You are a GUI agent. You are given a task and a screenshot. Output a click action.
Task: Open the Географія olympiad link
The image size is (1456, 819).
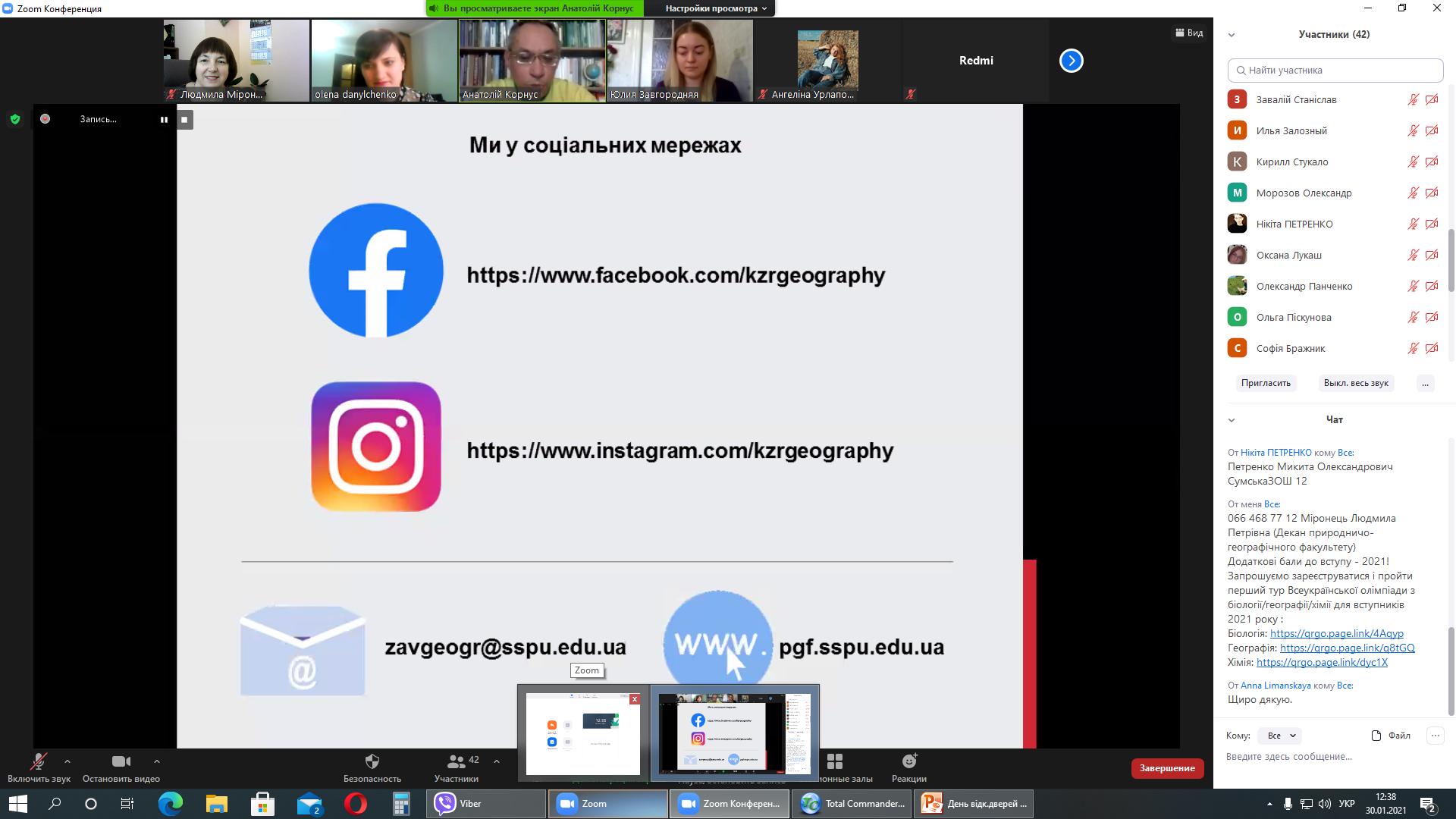(x=1347, y=648)
